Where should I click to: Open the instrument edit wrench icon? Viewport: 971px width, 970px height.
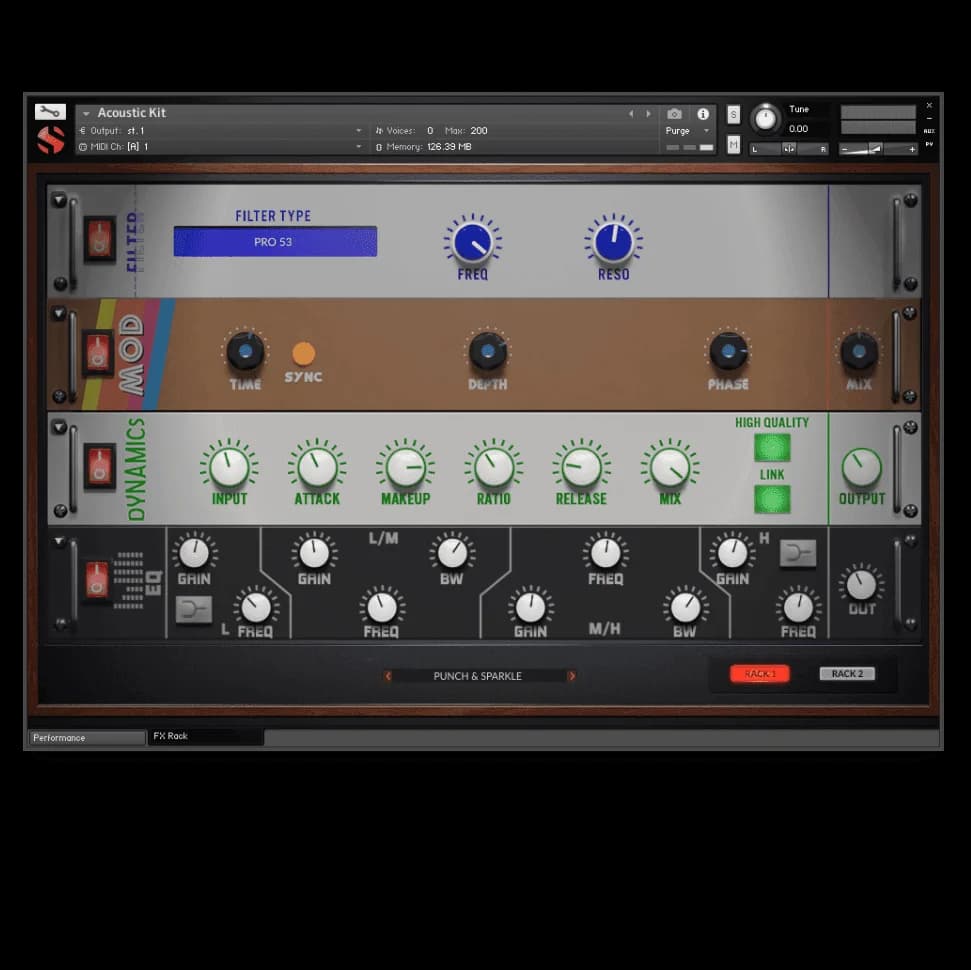50,111
